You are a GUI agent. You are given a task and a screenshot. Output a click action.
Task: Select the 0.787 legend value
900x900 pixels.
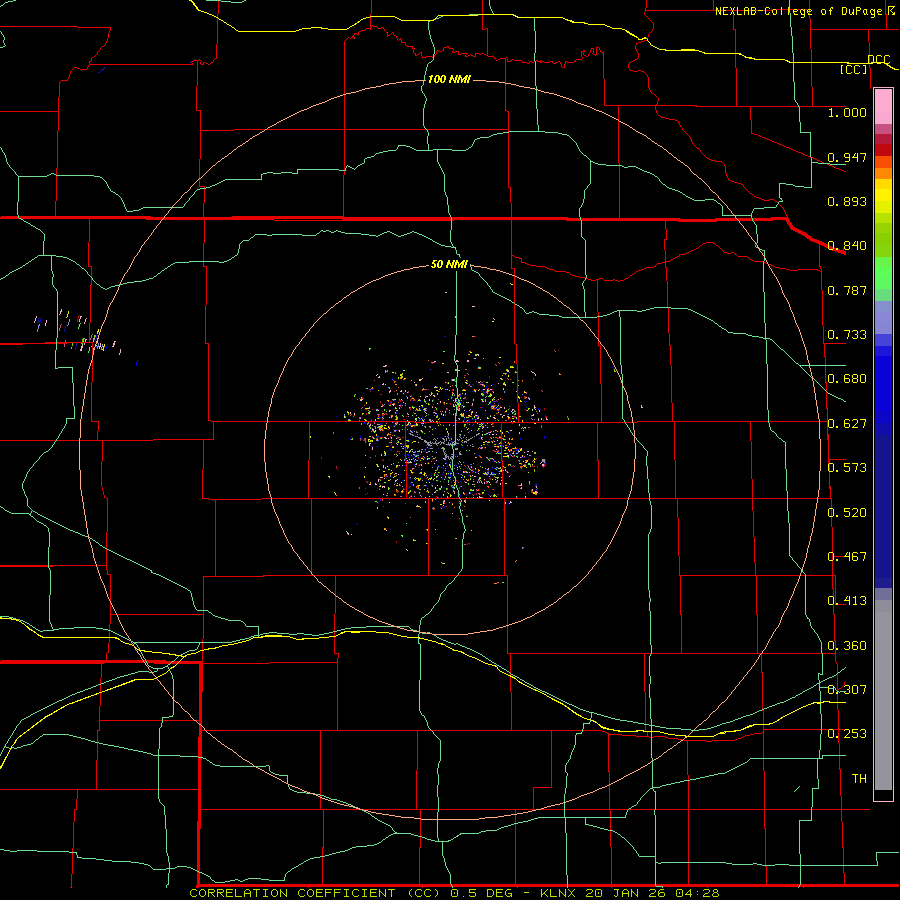[847, 290]
